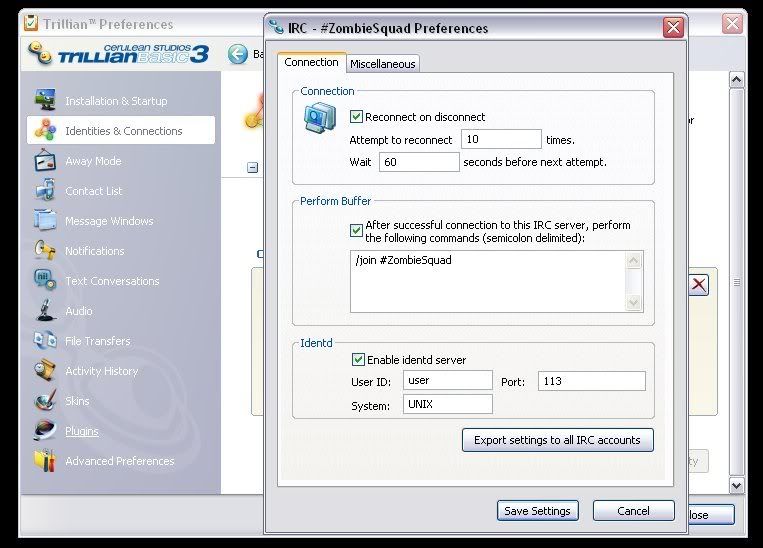The height and width of the screenshot is (548, 763).
Task: Close the IRC #ZombieSquad Preferences dialog
Action: [x=673, y=27]
